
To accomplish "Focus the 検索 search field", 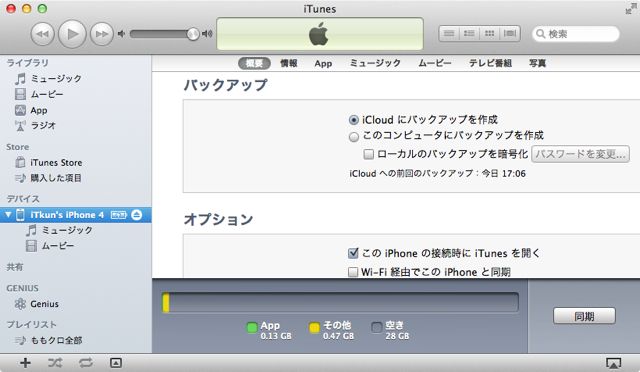I will [576, 34].
